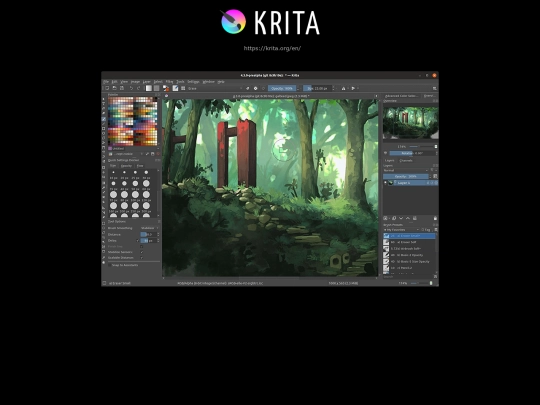540x405 pixels.
Task: Select the Rectangle tool in toolbox
Action: click(104, 128)
